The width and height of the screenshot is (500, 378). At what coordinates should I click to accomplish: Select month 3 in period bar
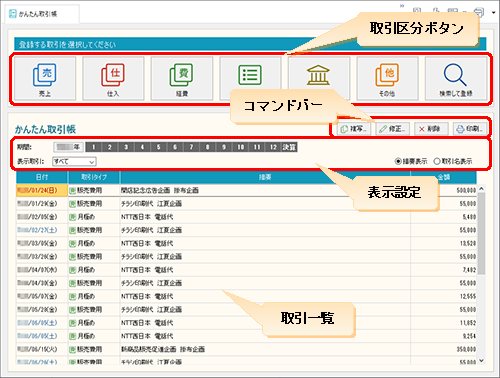(126, 147)
